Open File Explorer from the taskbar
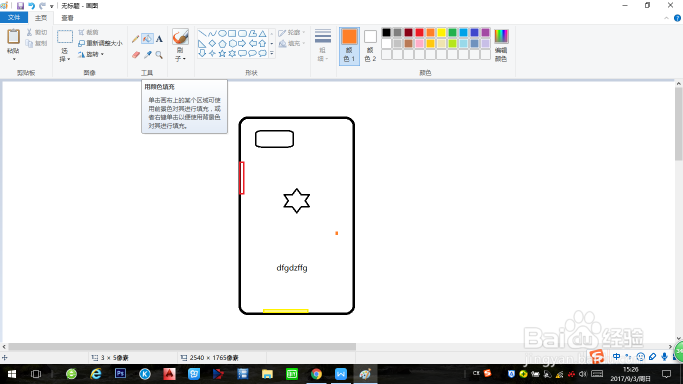Image resolution: width=683 pixels, height=384 pixels. pos(267,374)
